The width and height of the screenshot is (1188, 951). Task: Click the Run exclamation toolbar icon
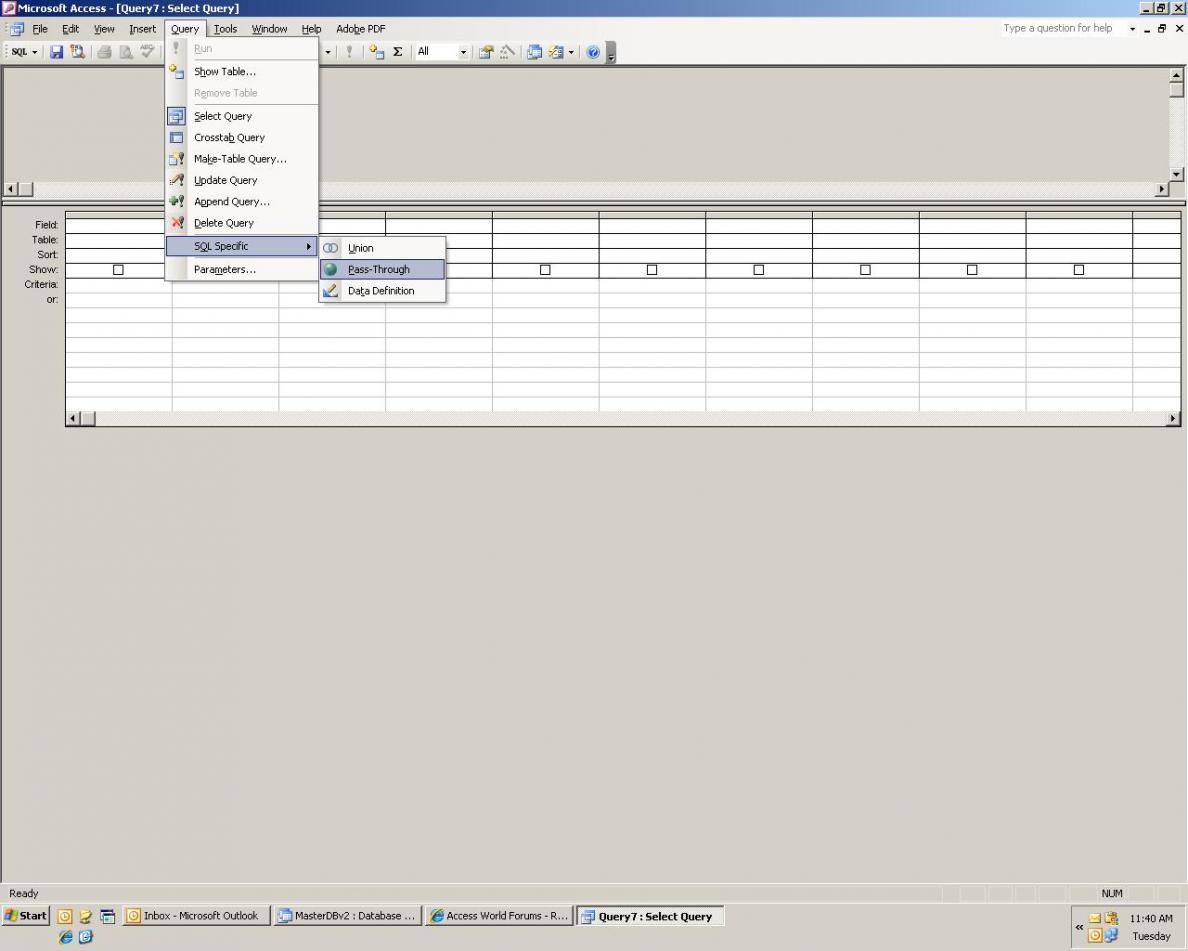[x=349, y=52]
